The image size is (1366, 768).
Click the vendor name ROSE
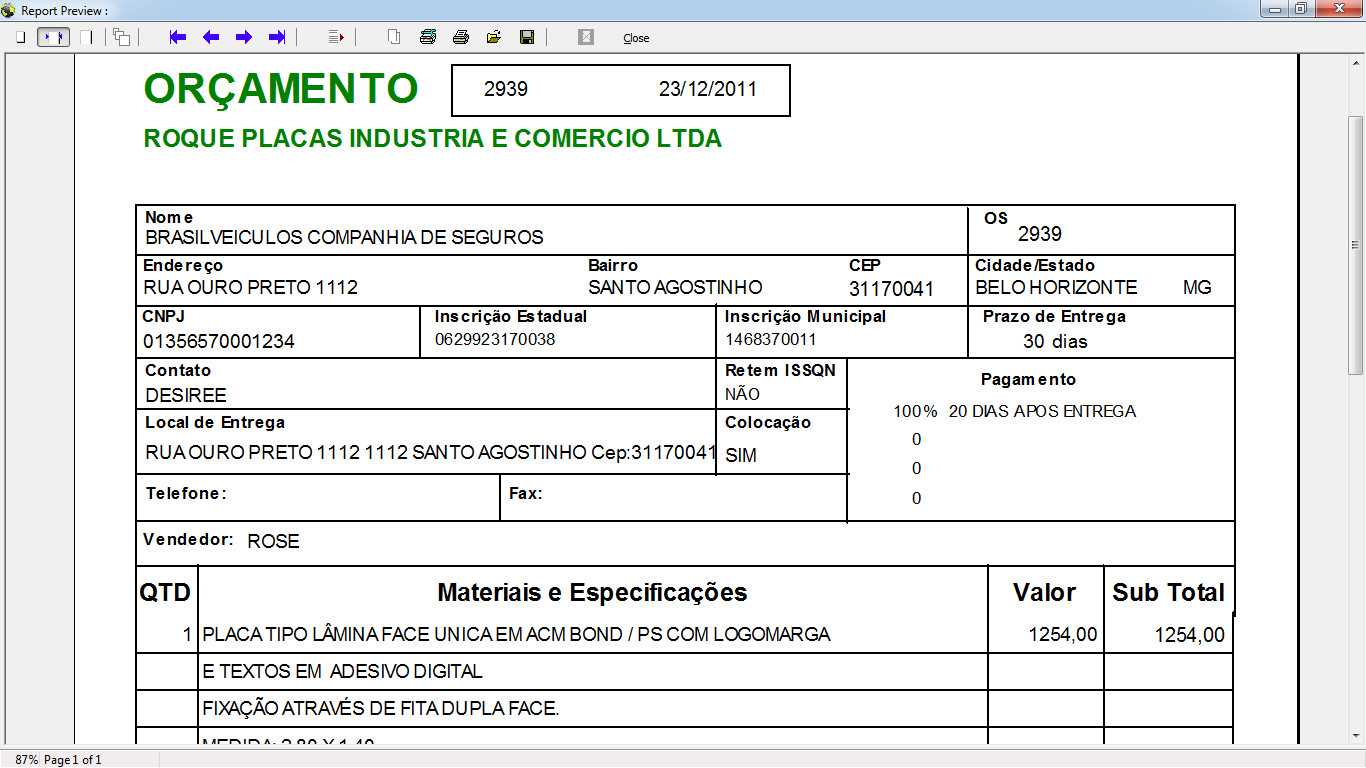(x=274, y=542)
